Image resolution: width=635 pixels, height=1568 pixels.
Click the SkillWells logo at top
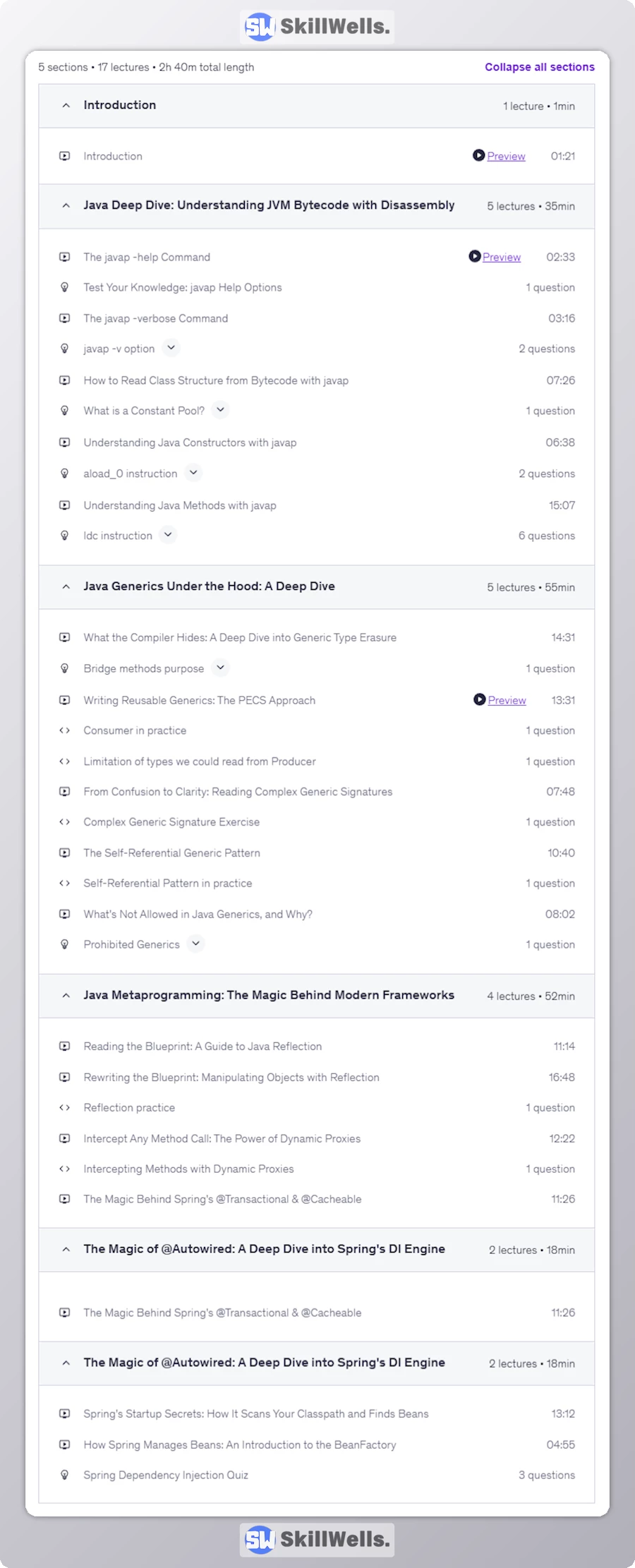(x=317, y=27)
